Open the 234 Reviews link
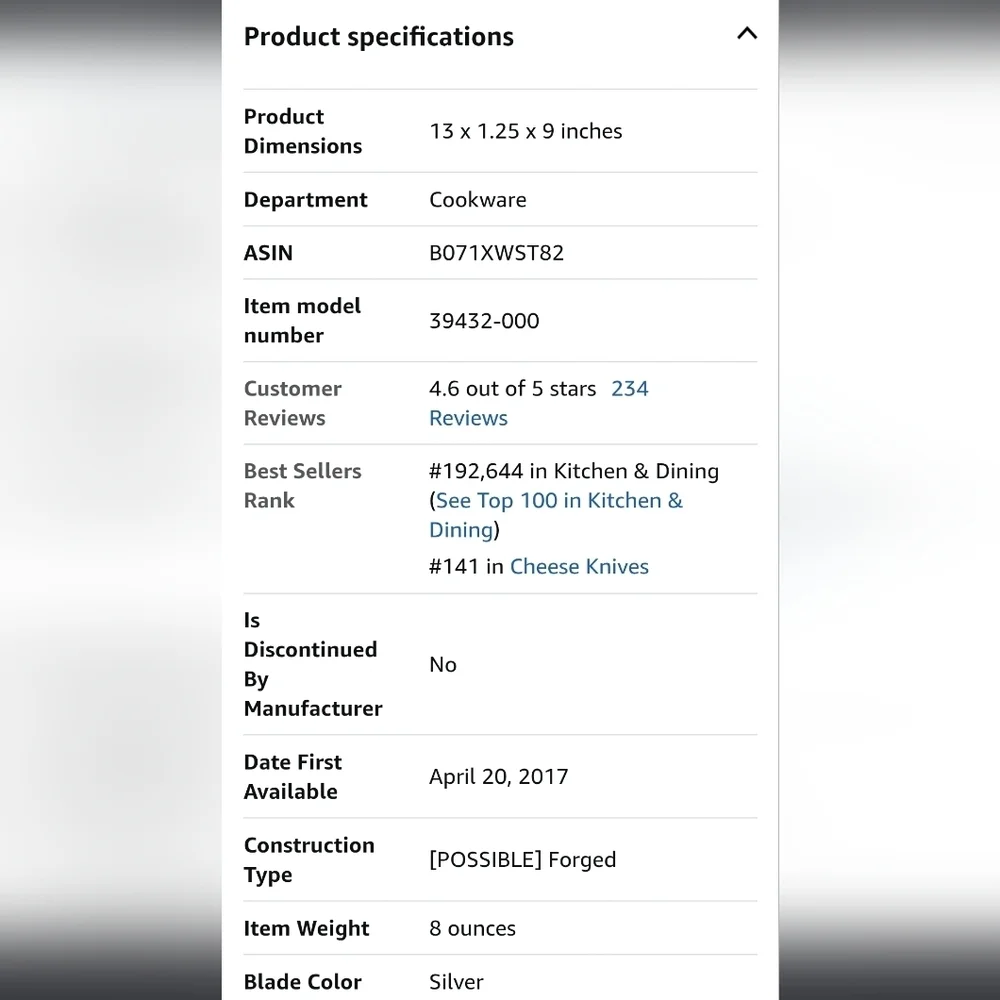This screenshot has width=1000, height=1000. point(539,403)
